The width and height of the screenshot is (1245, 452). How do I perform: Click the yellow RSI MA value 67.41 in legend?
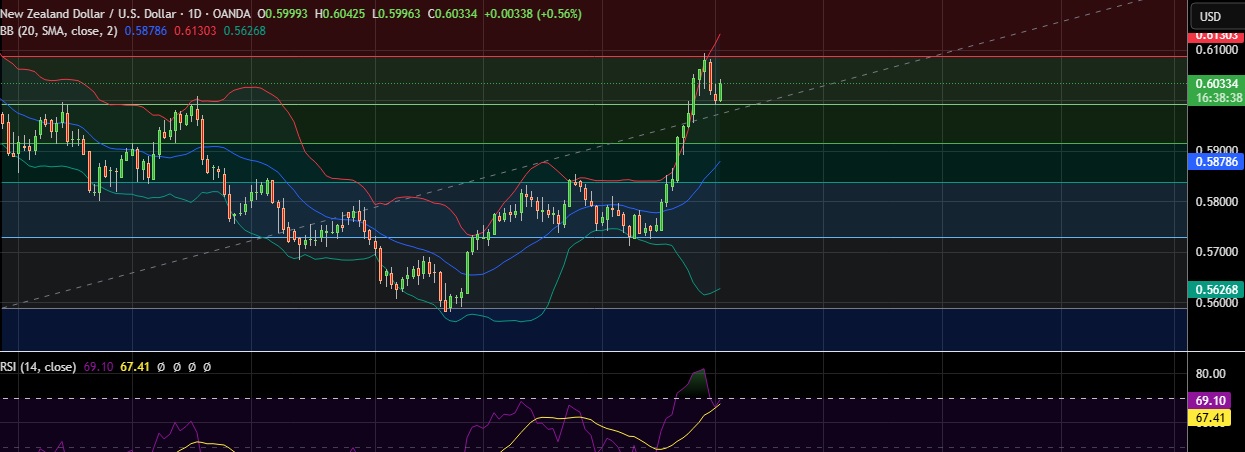click(x=134, y=367)
